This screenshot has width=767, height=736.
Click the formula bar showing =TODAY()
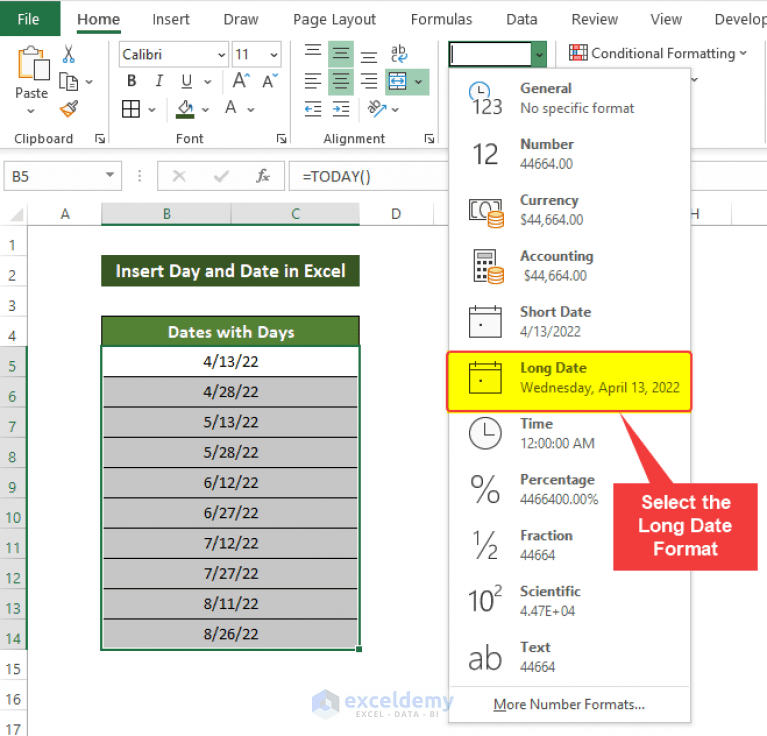click(369, 176)
